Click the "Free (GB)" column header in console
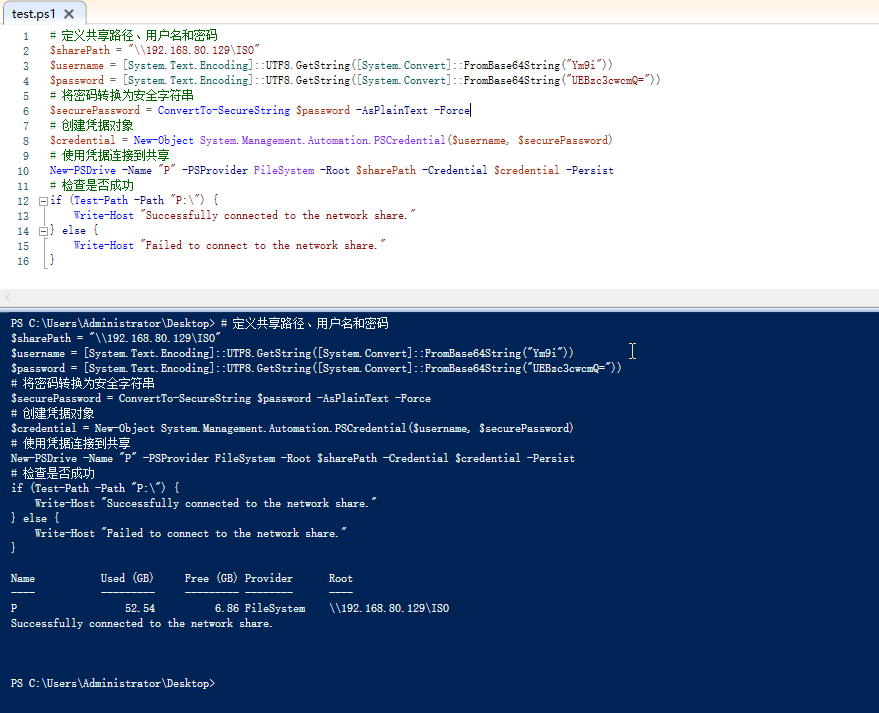 (211, 578)
